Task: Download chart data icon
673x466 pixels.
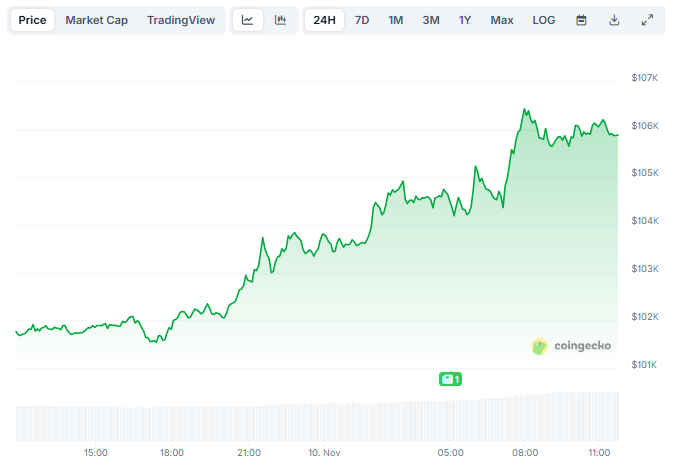Action: (614, 20)
